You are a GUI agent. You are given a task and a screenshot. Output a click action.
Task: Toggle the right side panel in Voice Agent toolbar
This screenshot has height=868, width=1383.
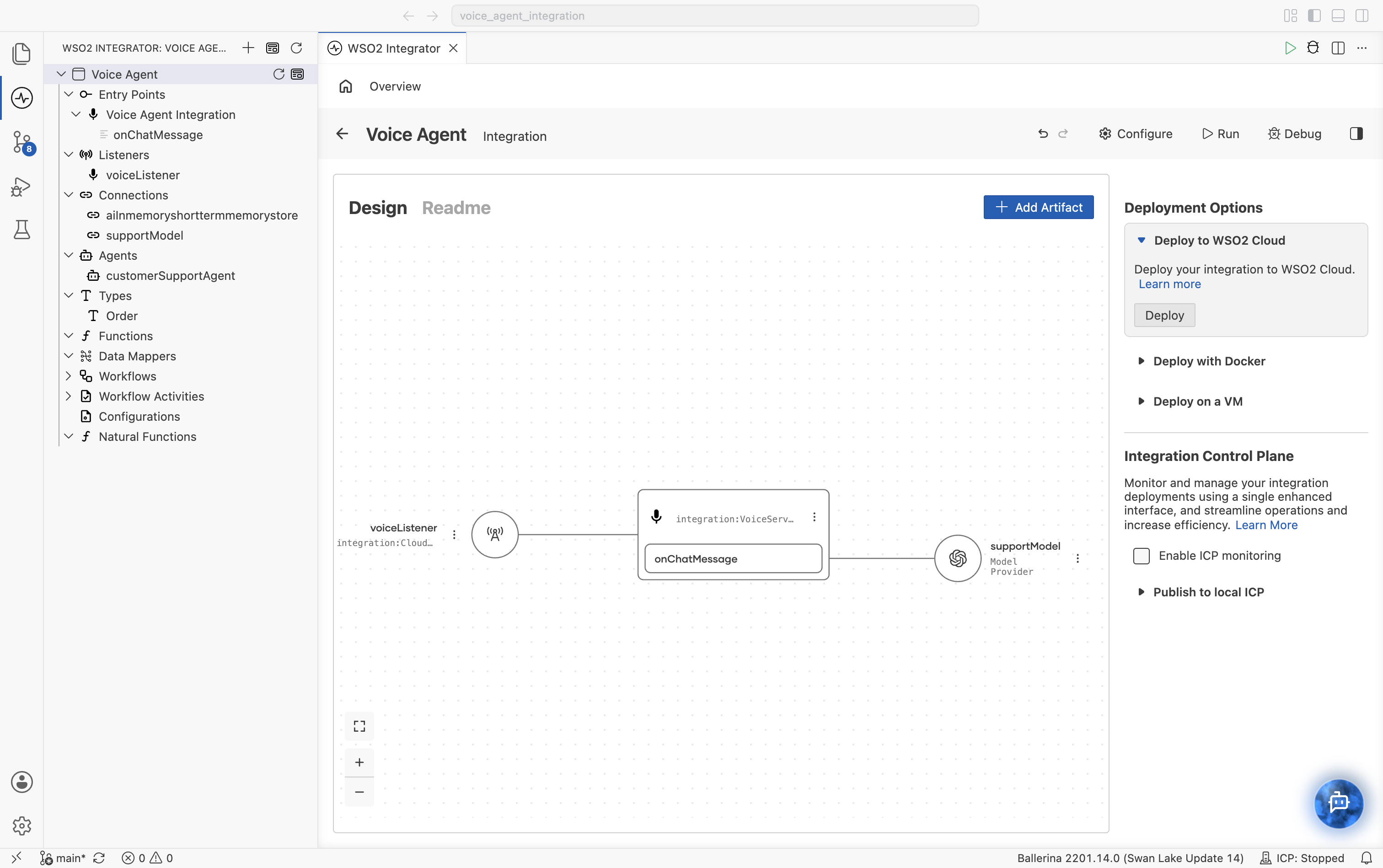pyautogui.click(x=1356, y=134)
